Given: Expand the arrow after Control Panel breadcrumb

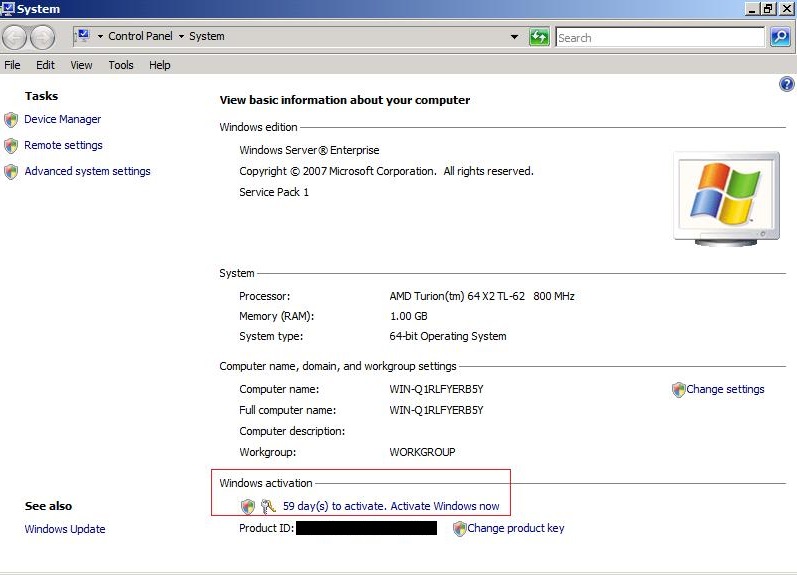Looking at the screenshot, I should (x=181, y=37).
